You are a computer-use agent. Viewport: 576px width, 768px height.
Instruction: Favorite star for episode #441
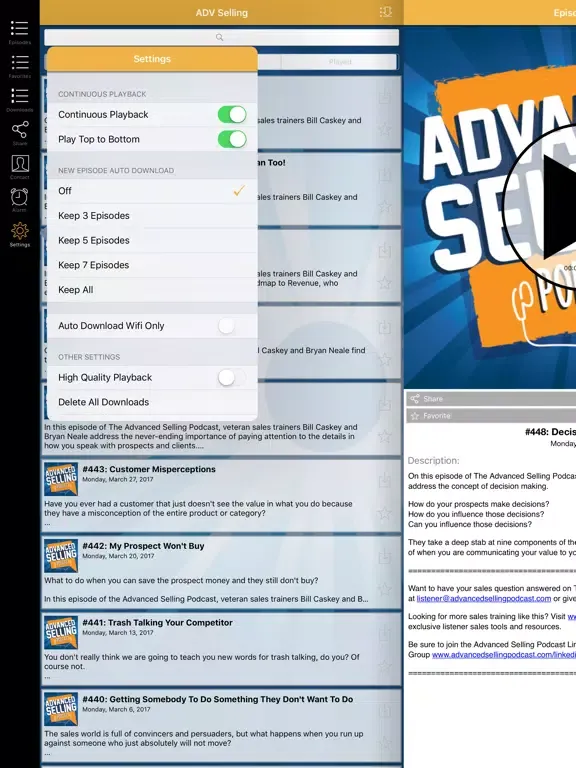[385, 666]
